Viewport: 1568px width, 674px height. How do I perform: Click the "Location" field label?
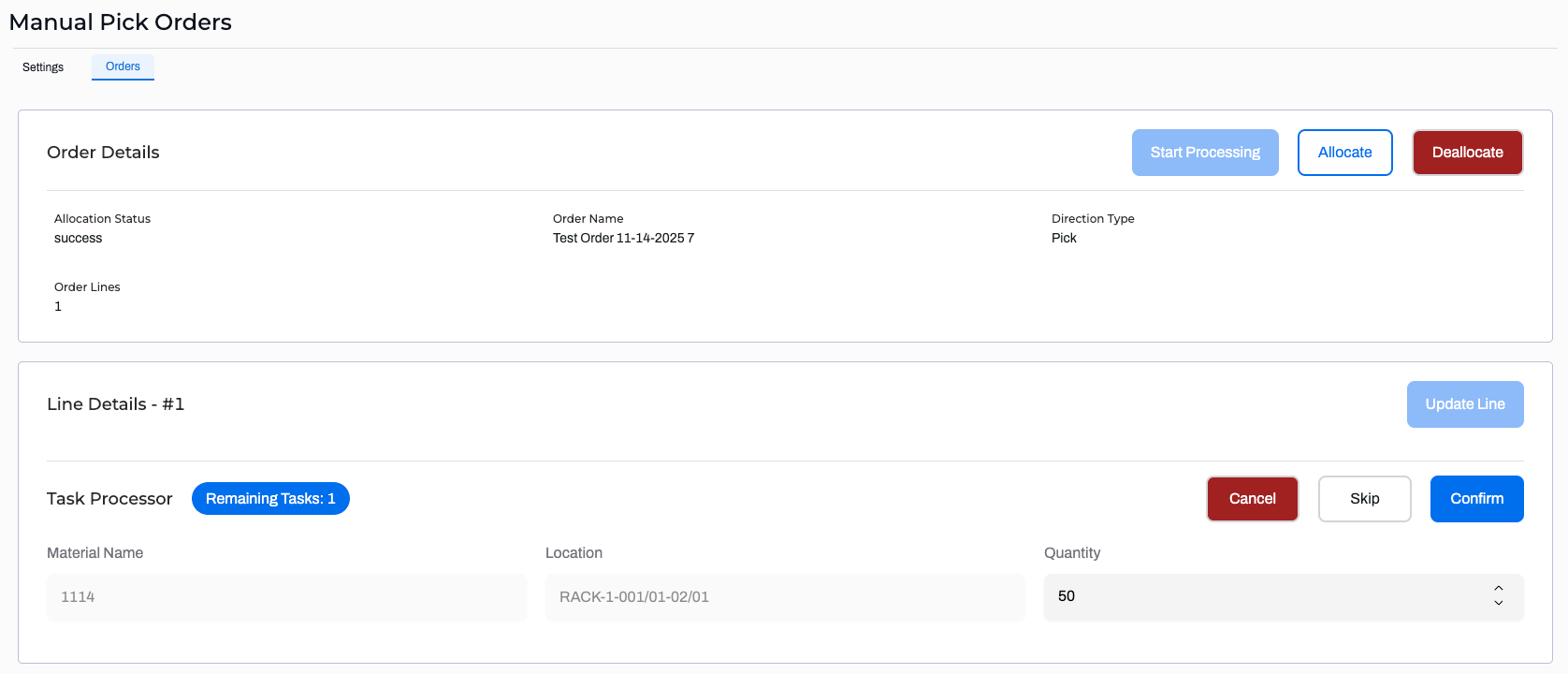(x=573, y=553)
